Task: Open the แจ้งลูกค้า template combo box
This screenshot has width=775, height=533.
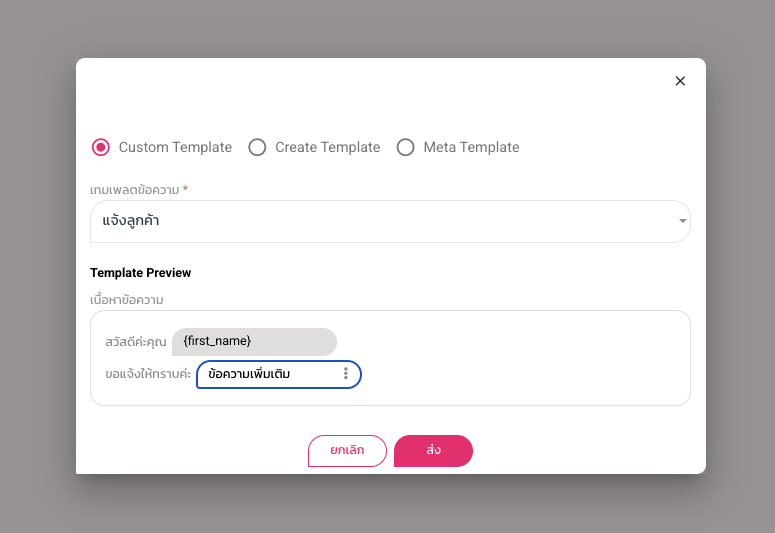Action: coord(380,221)
